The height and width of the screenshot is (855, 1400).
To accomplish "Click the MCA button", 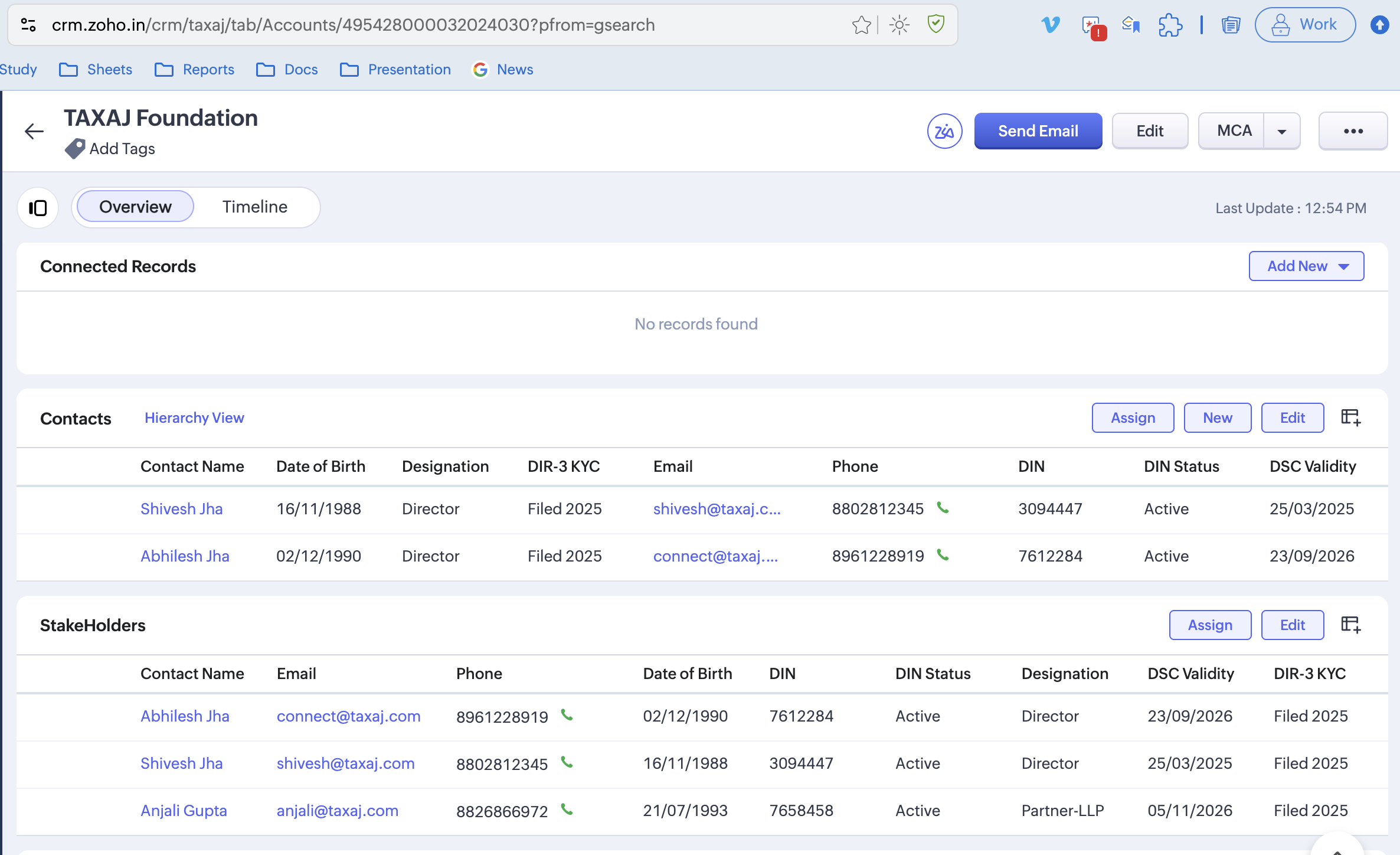I will click(x=1232, y=131).
